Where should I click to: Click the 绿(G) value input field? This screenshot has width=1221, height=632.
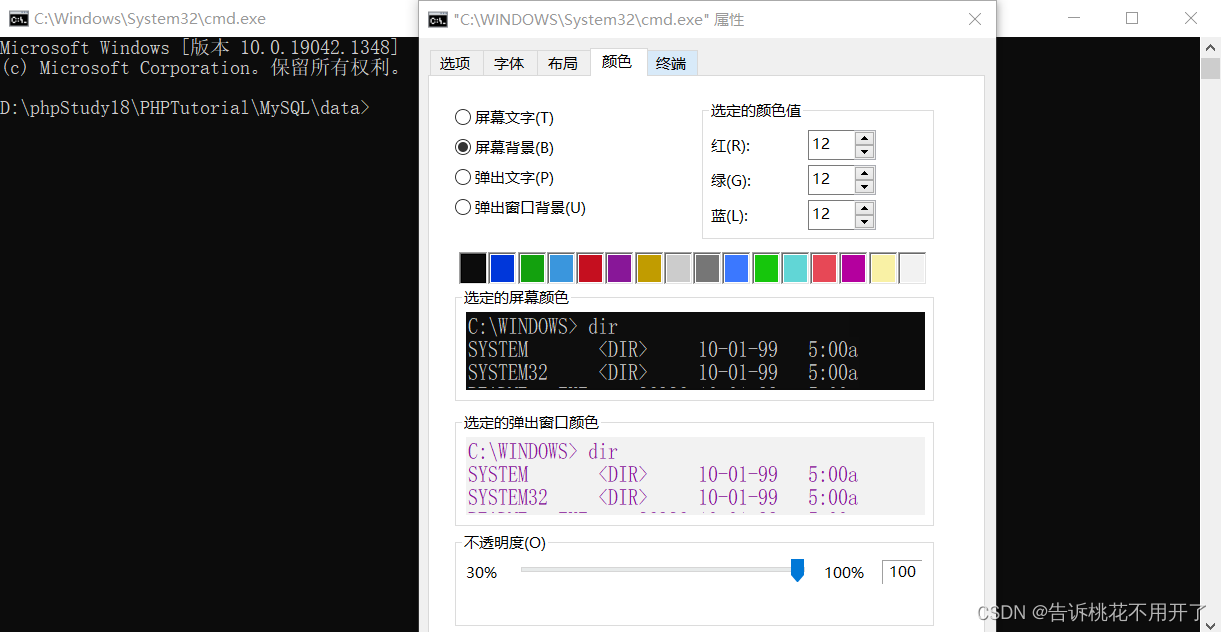tap(832, 180)
